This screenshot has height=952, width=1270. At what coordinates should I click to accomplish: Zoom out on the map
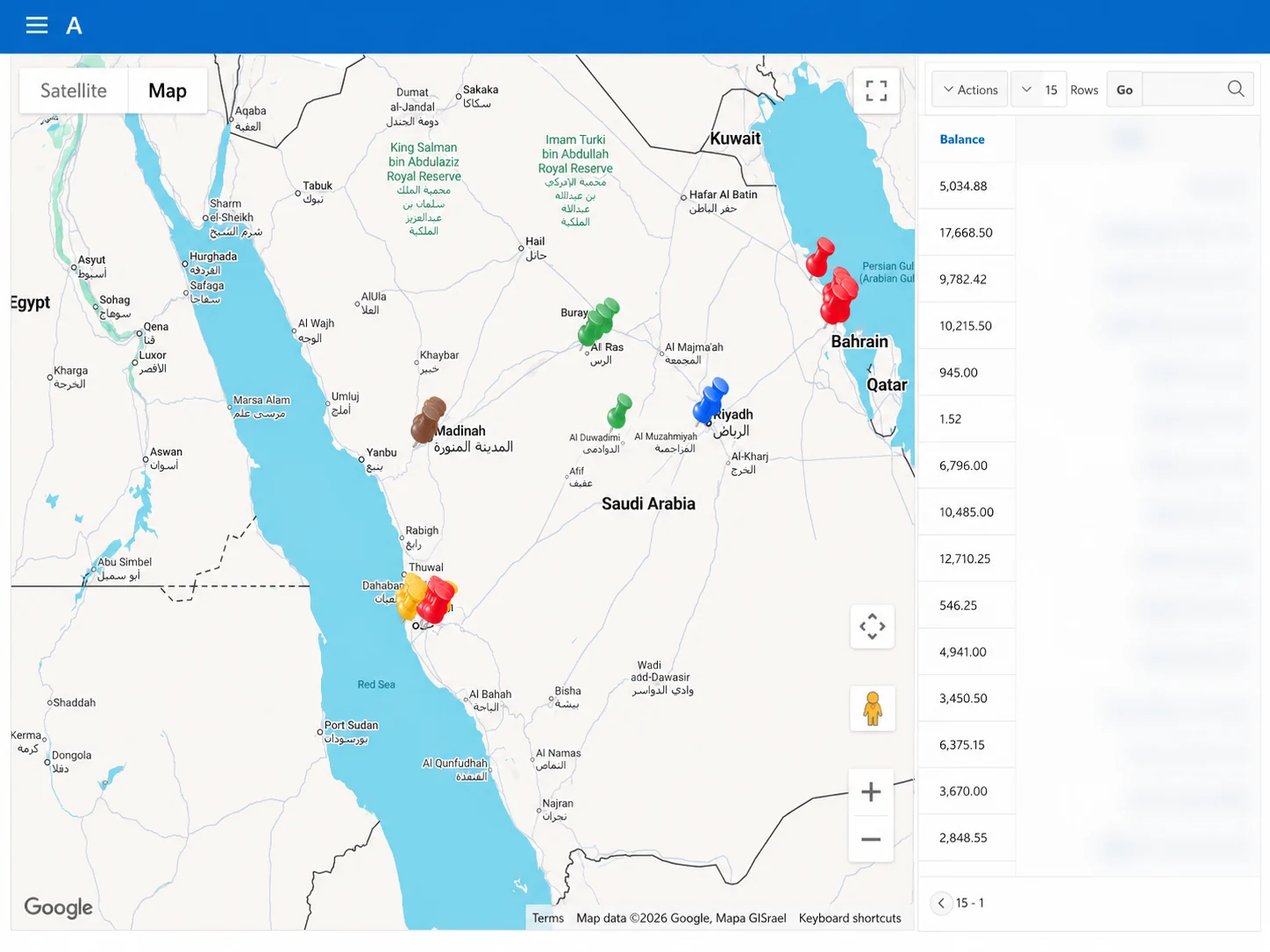[871, 839]
